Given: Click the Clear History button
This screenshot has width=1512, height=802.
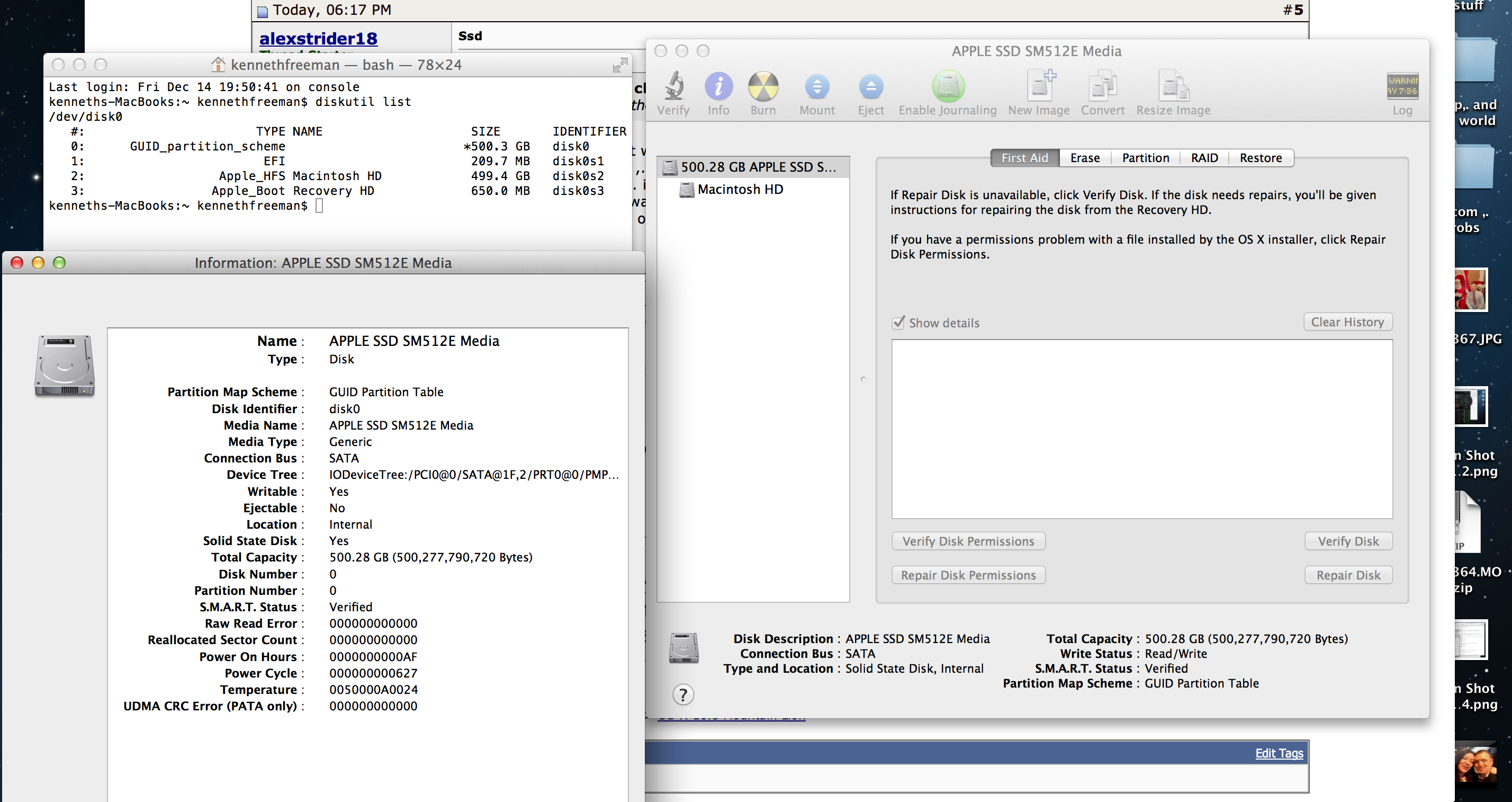Looking at the screenshot, I should click(x=1347, y=322).
